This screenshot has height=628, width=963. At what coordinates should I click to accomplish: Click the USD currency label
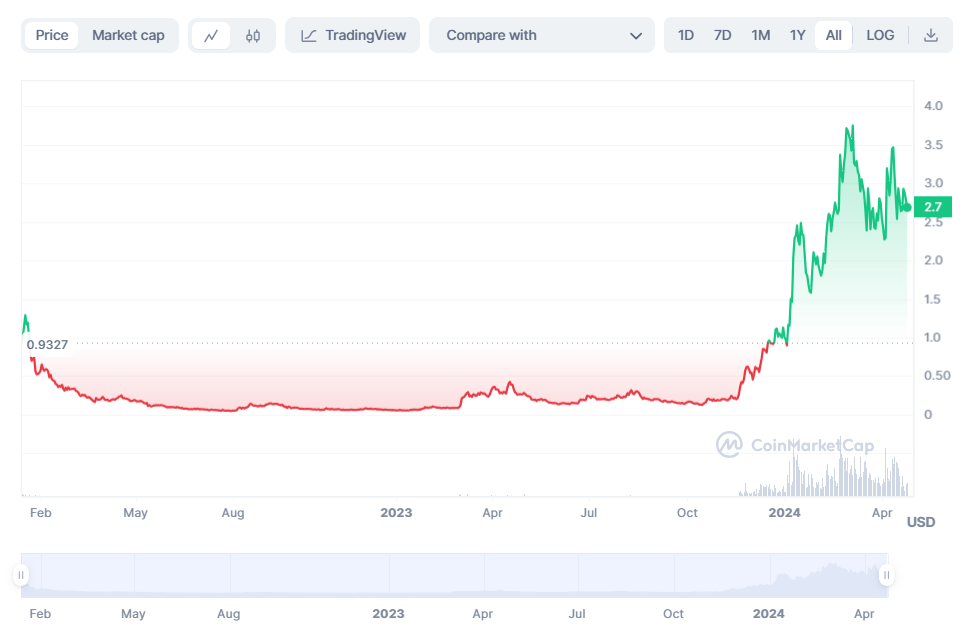tap(920, 521)
